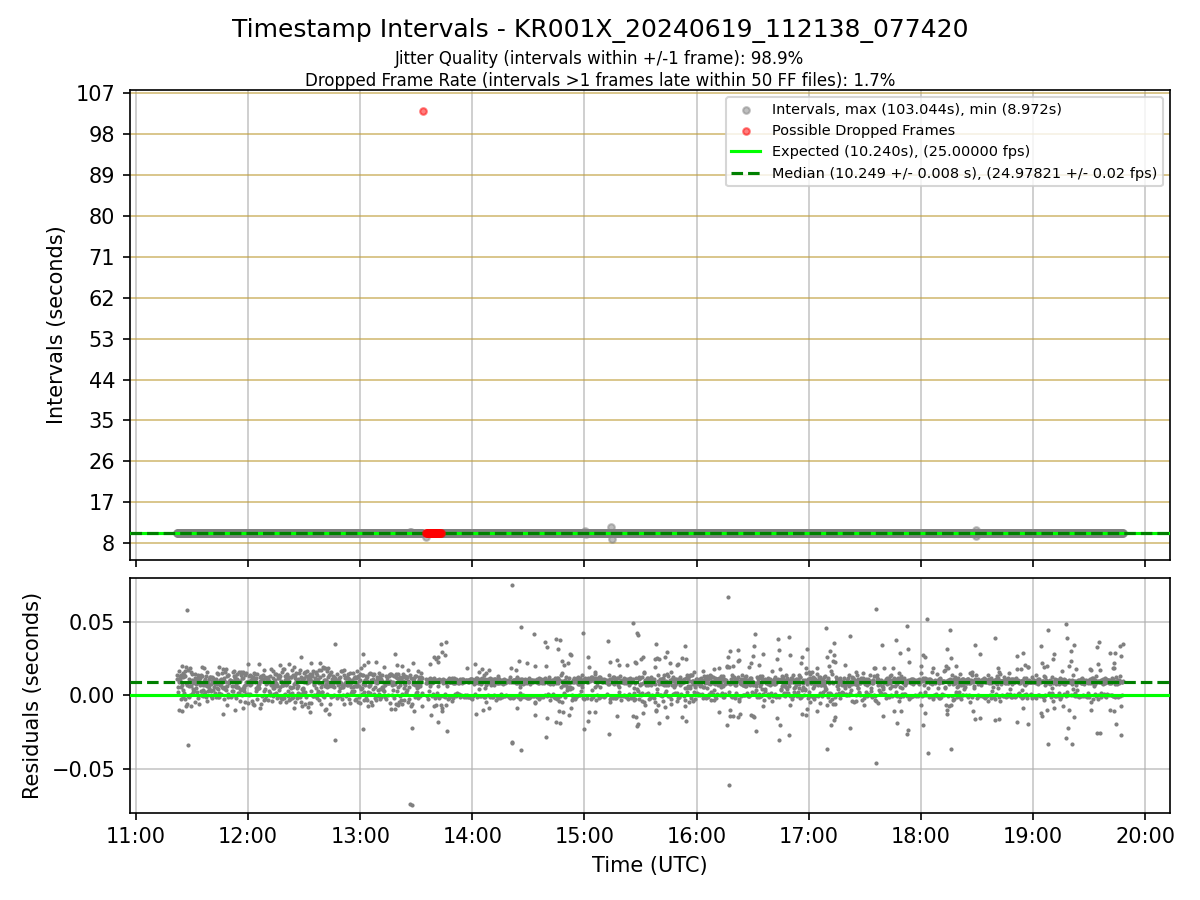Click the solid green line sample in the legend
The width and height of the screenshot is (1200, 900).
tap(746, 152)
